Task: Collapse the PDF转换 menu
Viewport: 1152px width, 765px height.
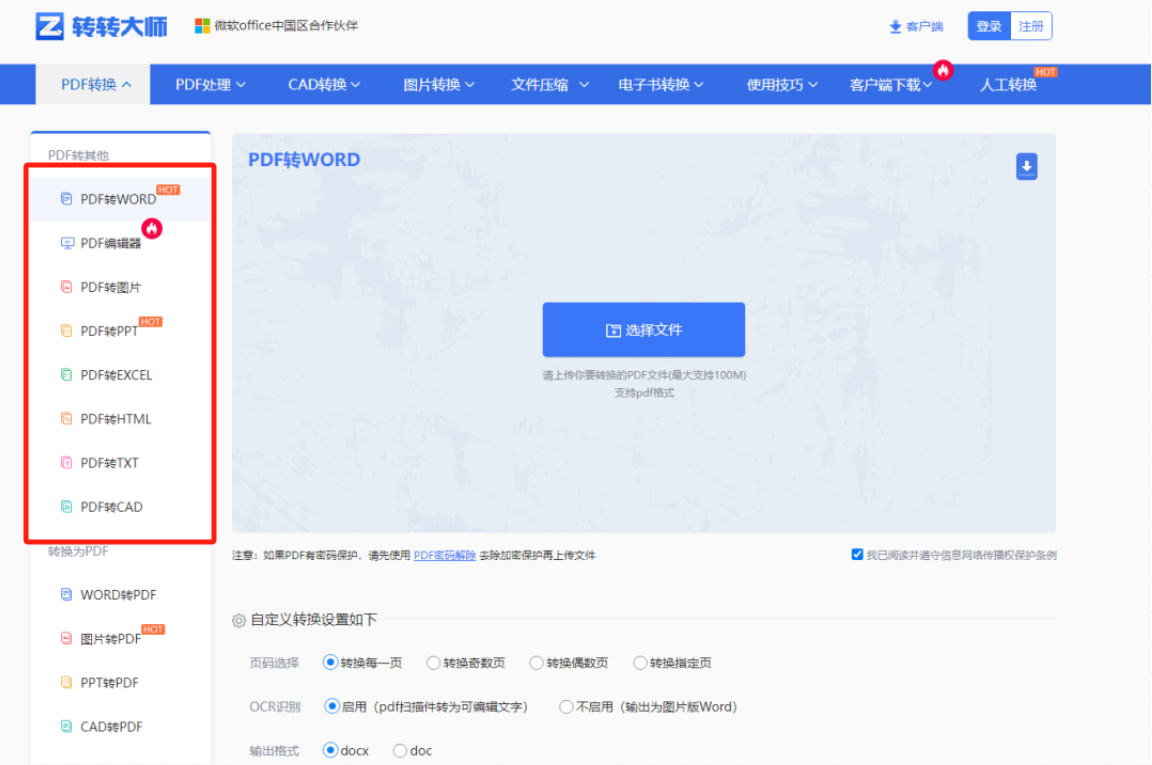Action: pos(93,84)
